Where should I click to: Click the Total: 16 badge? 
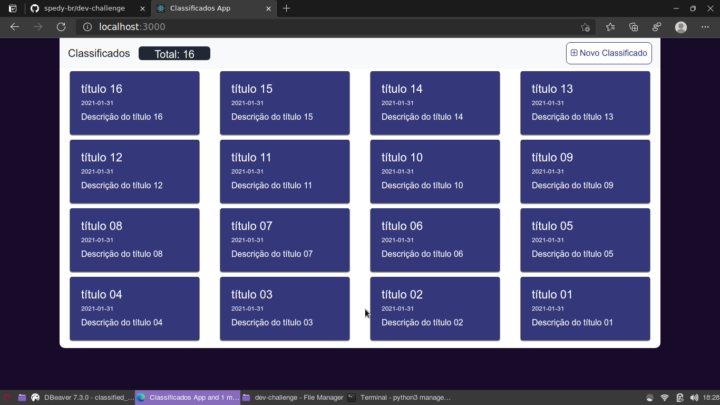pyautogui.click(x=174, y=54)
